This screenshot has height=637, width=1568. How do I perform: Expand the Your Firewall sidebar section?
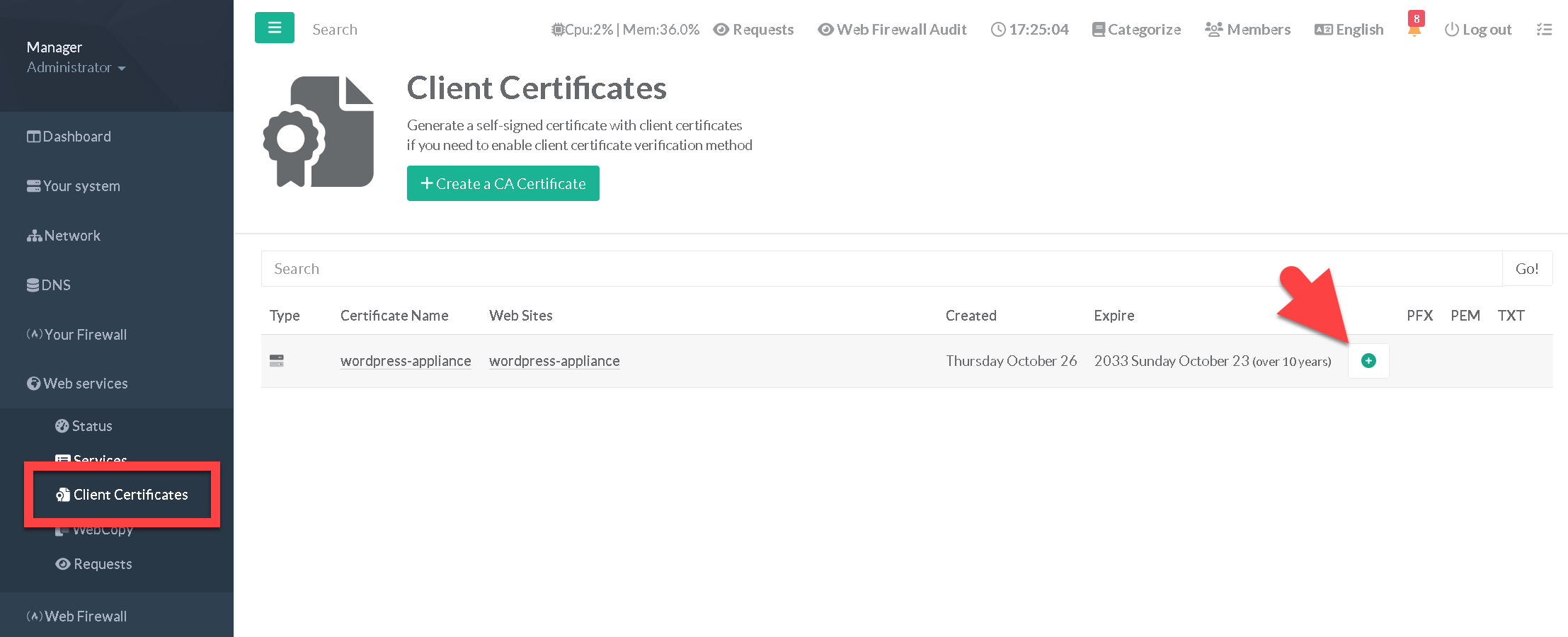(77, 335)
